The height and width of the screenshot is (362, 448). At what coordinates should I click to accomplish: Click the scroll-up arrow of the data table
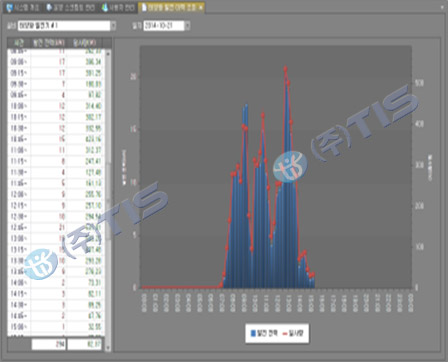click(x=108, y=53)
